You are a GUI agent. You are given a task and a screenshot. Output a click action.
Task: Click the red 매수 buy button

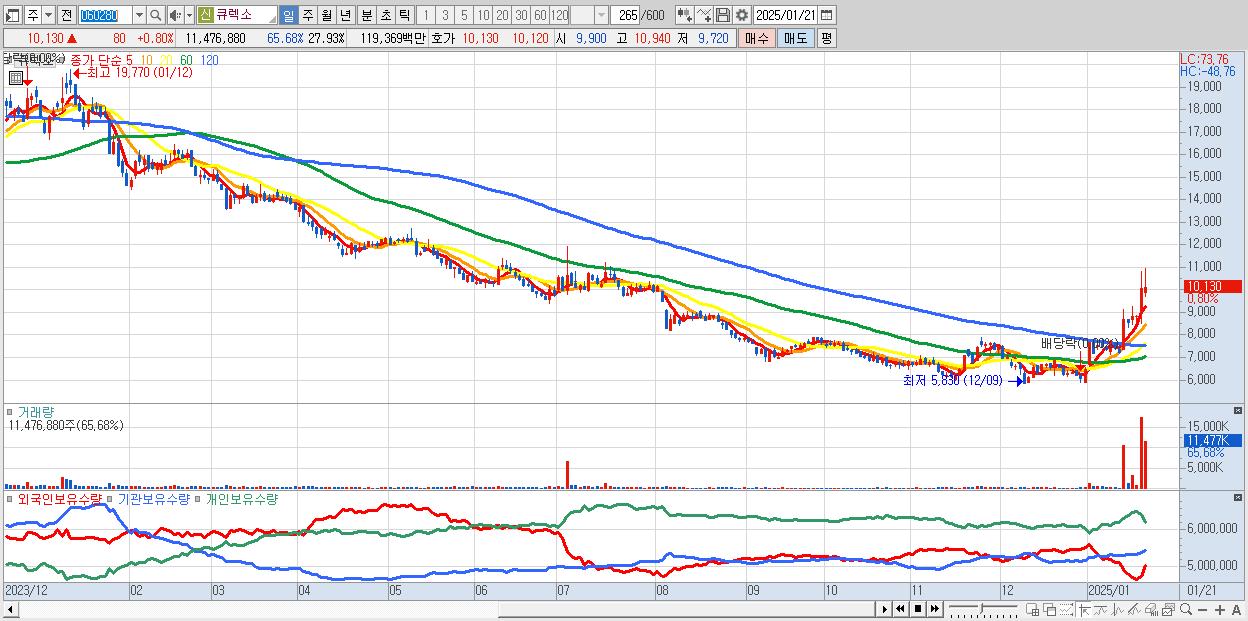[x=756, y=38]
